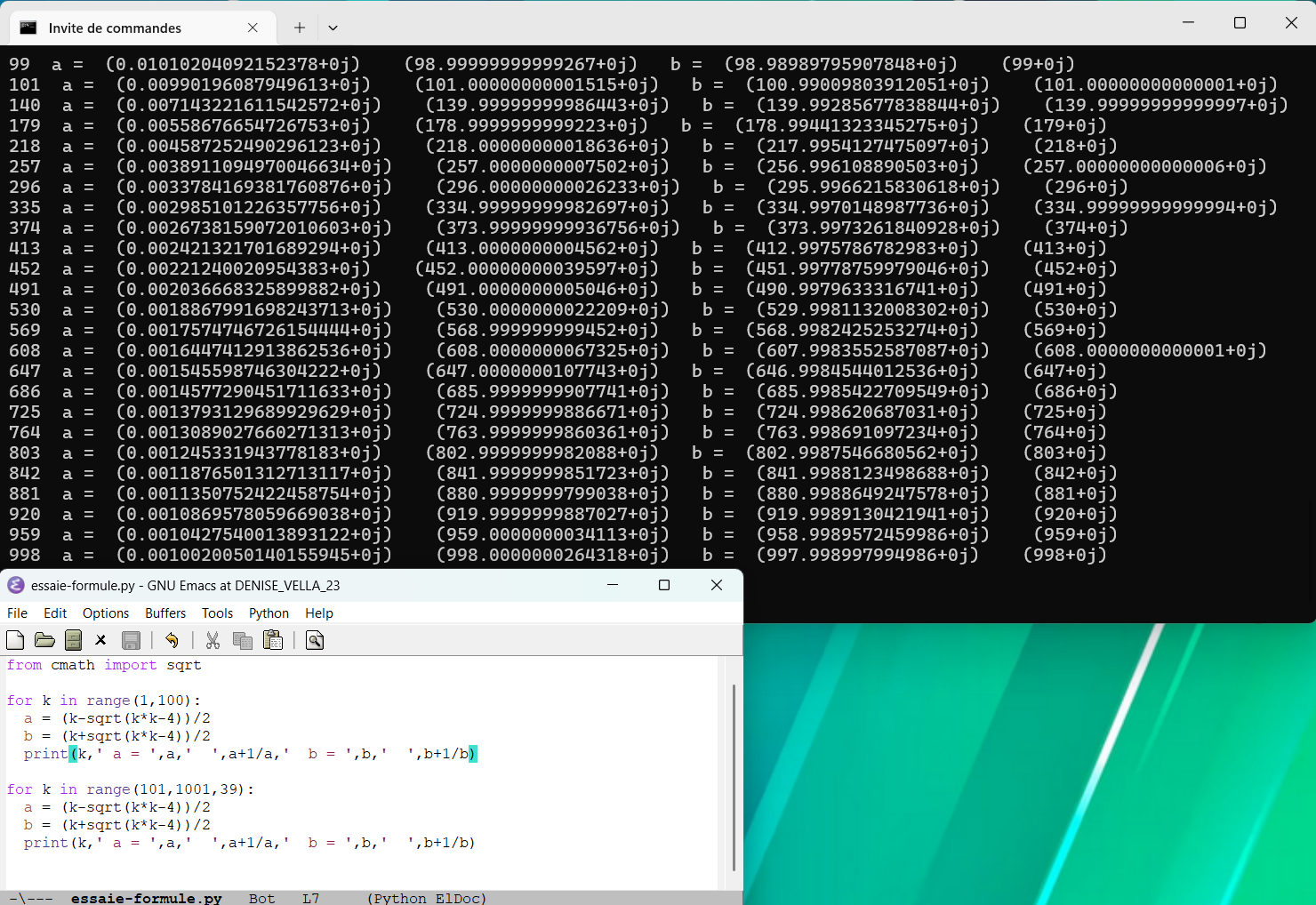Cut selected text with the scissors icon
1316x905 pixels.
(213, 640)
